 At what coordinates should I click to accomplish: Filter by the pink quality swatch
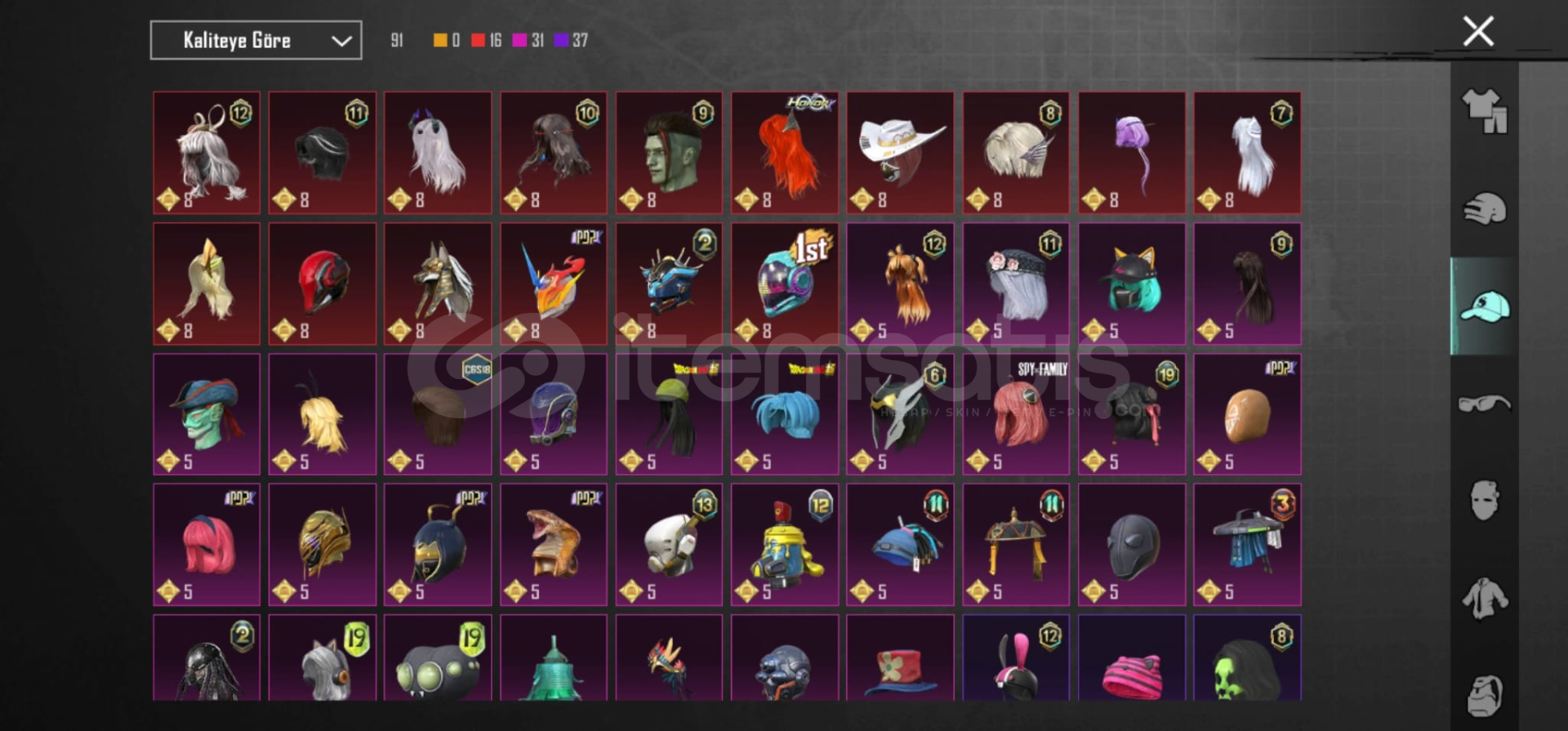pos(519,40)
